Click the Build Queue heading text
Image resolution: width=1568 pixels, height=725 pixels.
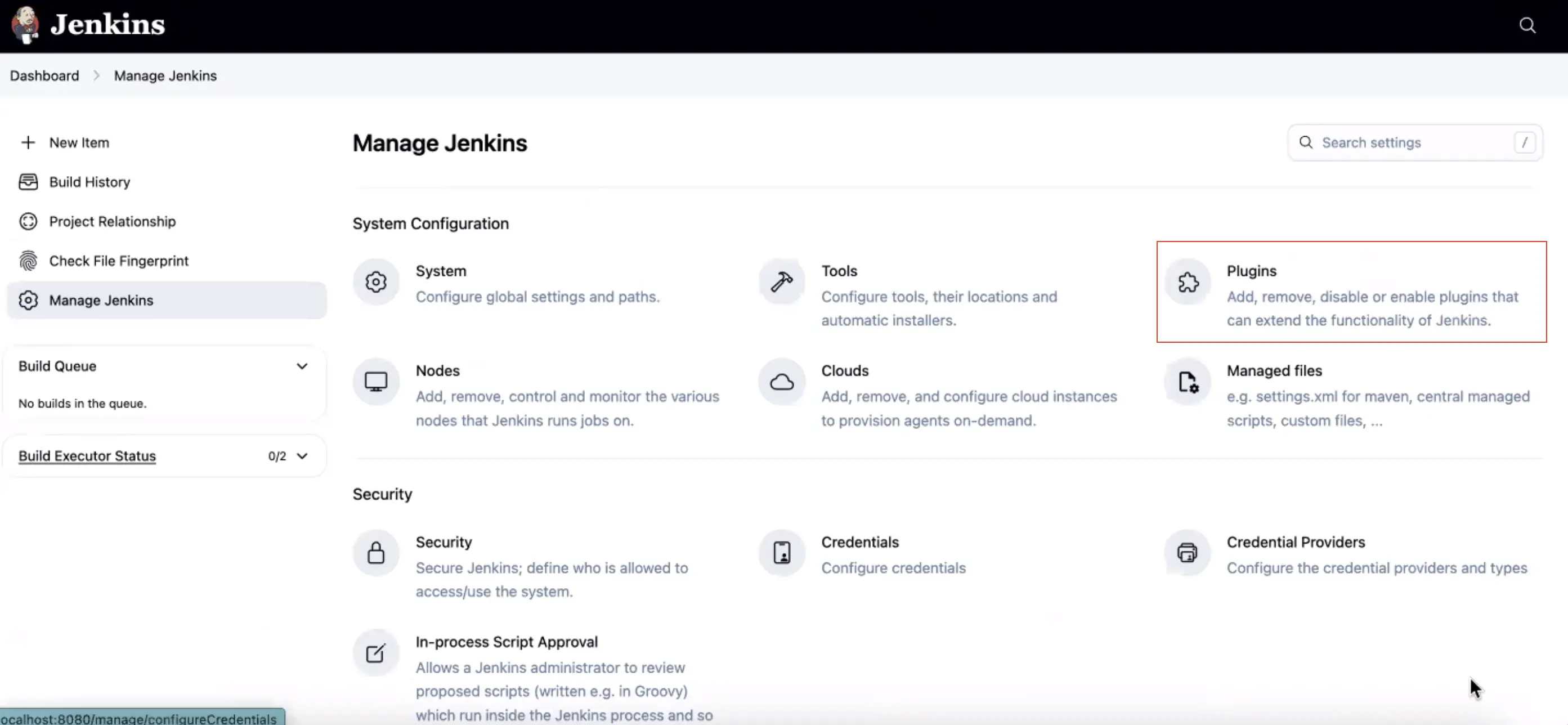(x=57, y=366)
